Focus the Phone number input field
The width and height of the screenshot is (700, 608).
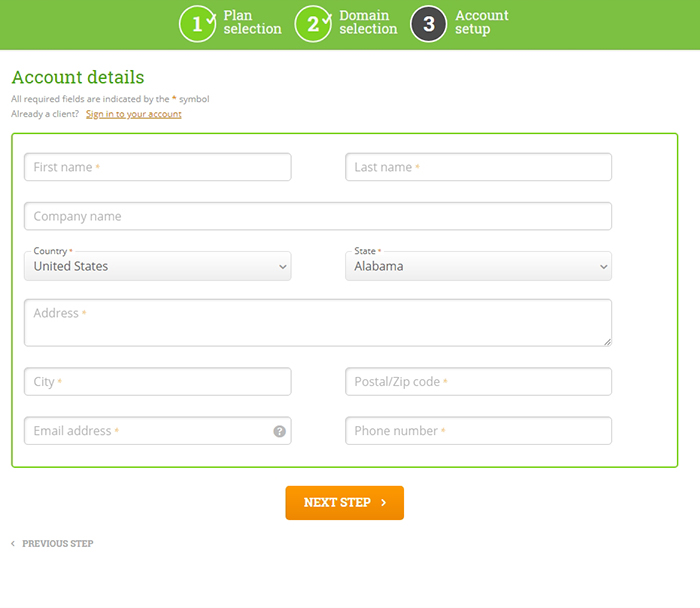(478, 431)
